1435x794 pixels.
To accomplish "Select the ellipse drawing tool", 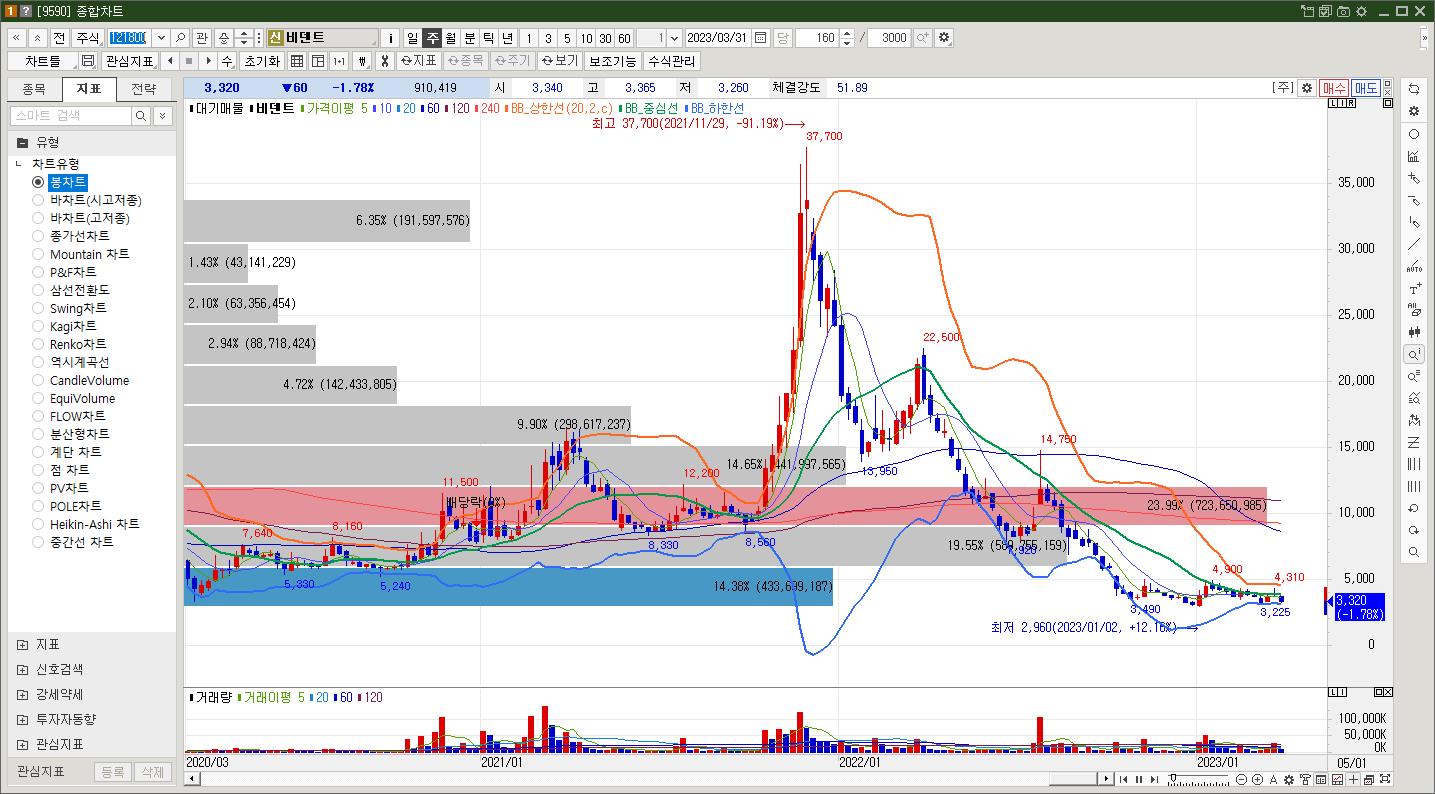I will [1414, 134].
